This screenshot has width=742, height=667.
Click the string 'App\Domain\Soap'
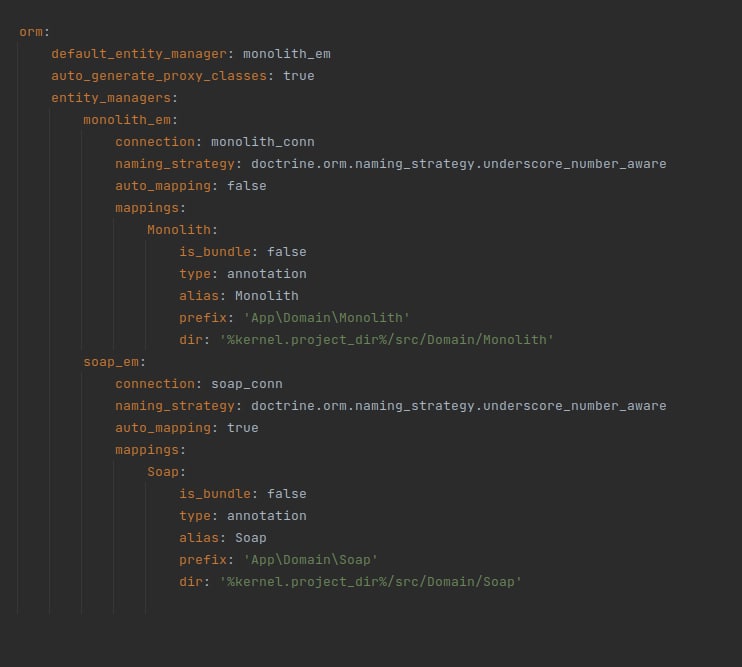tap(310, 560)
